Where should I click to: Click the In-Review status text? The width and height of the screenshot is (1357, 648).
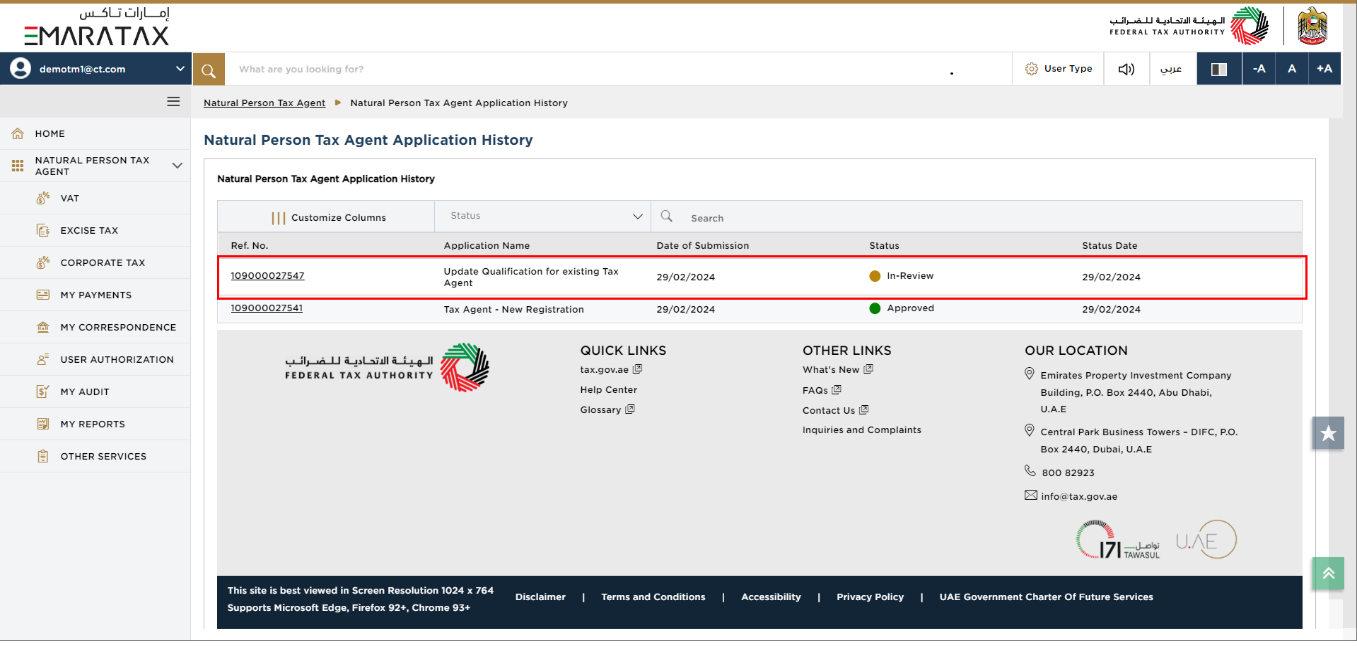click(x=910, y=276)
